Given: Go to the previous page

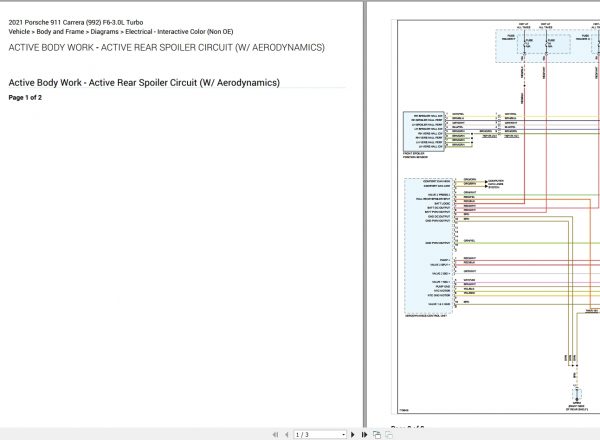Looking at the screenshot, I should (x=287, y=435).
